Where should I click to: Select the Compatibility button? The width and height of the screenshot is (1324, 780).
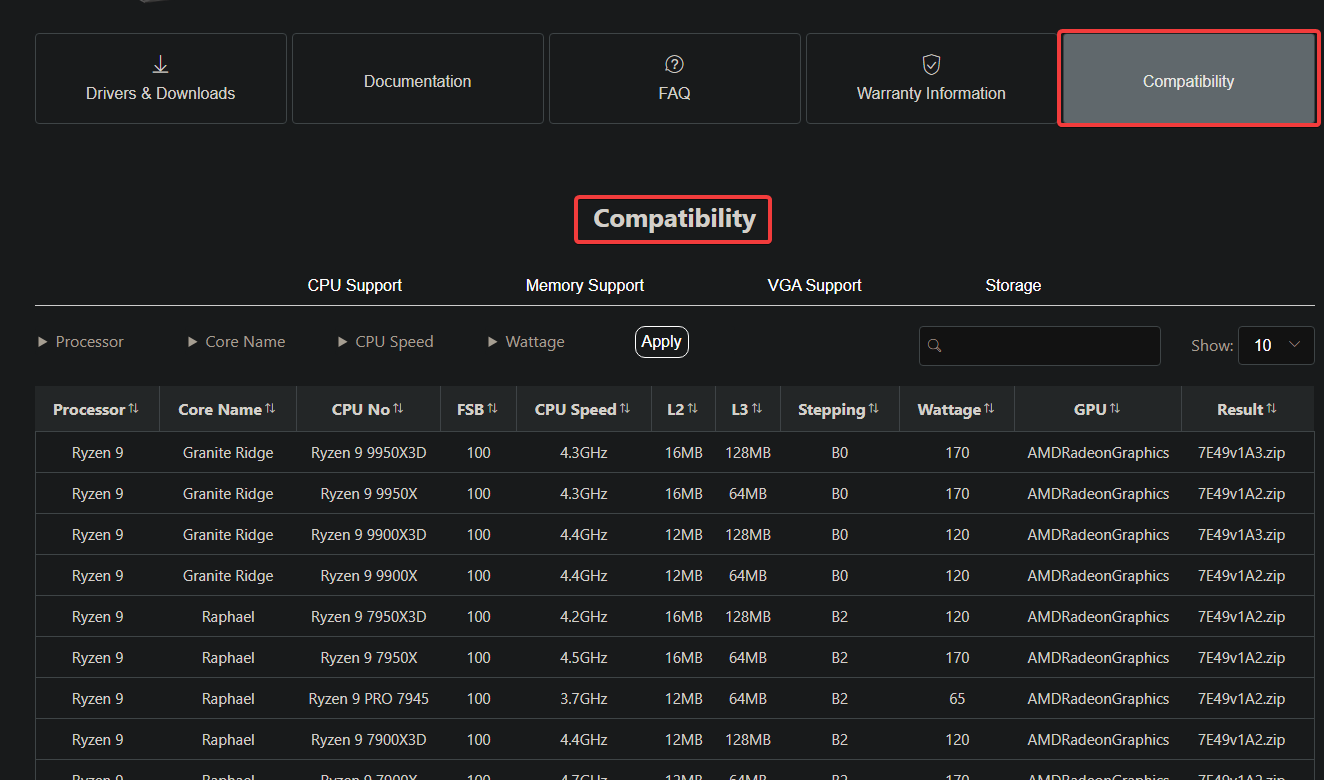click(1189, 79)
